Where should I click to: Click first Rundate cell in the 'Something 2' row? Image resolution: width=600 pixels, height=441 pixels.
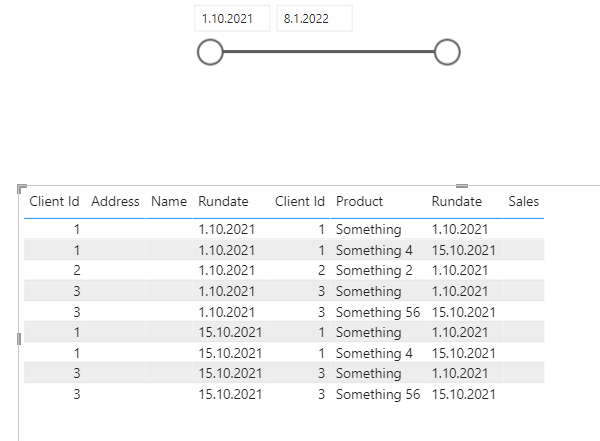227,270
